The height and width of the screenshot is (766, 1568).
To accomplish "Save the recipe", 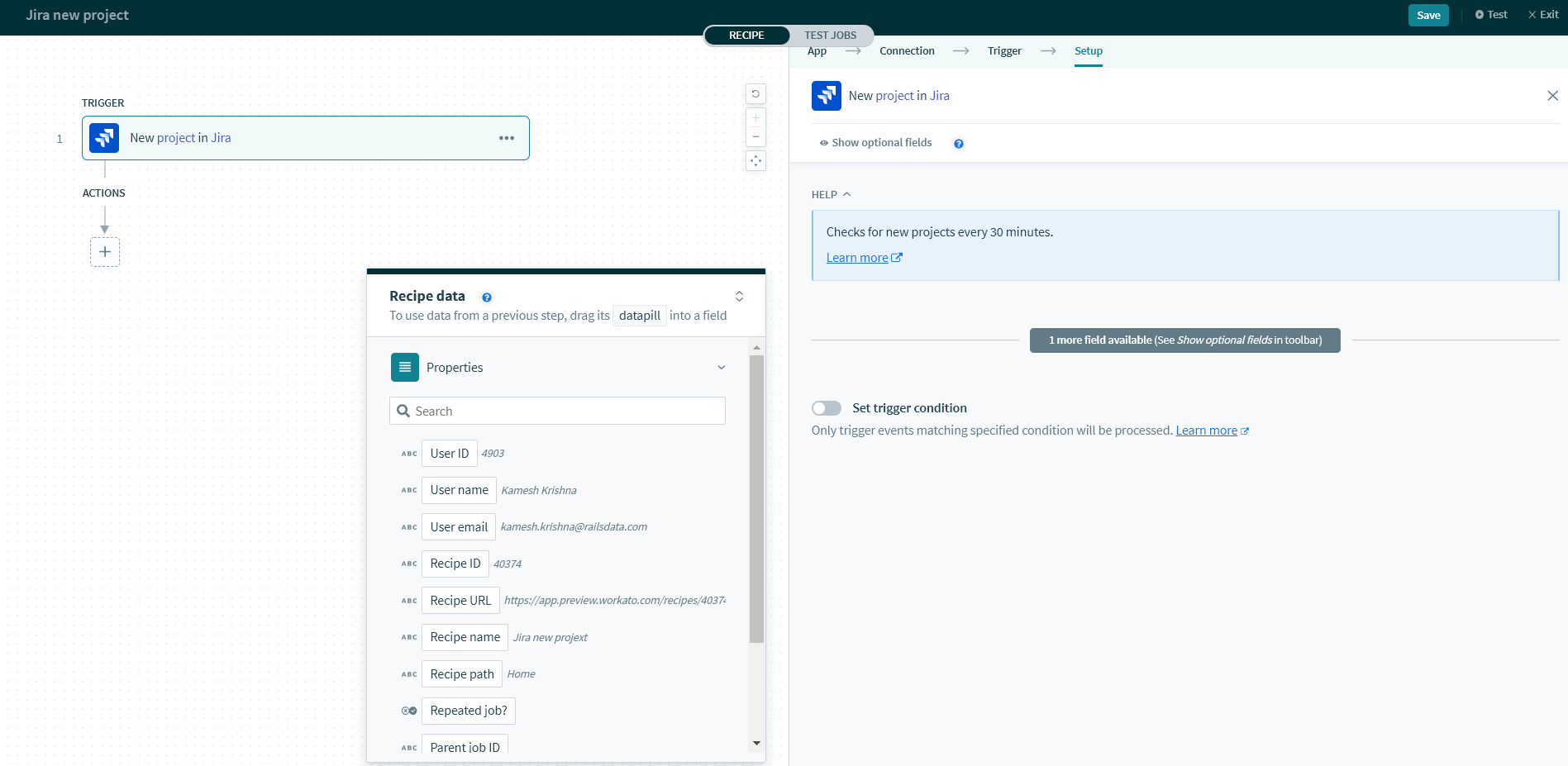I will [1427, 15].
